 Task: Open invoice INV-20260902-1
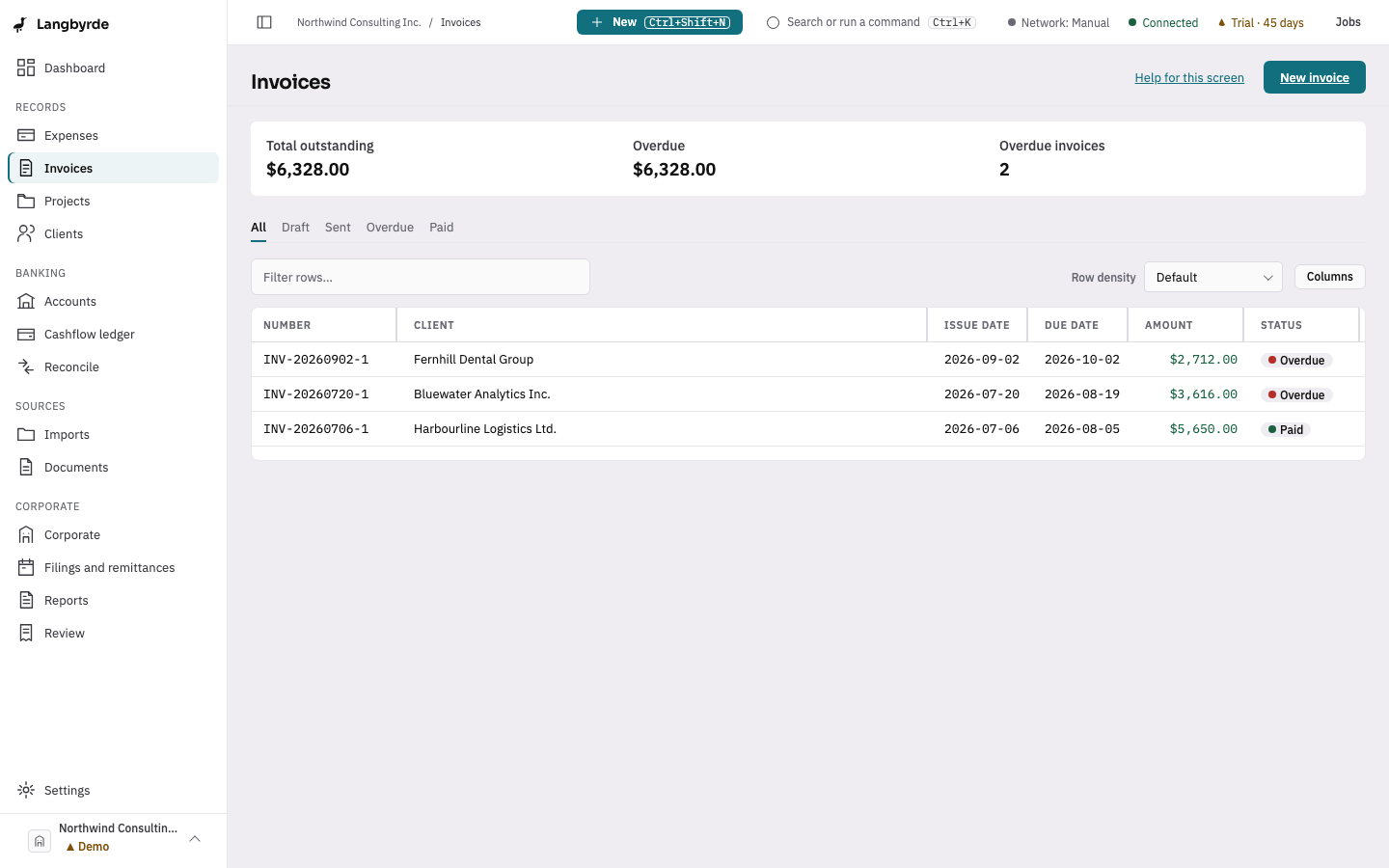click(x=315, y=360)
